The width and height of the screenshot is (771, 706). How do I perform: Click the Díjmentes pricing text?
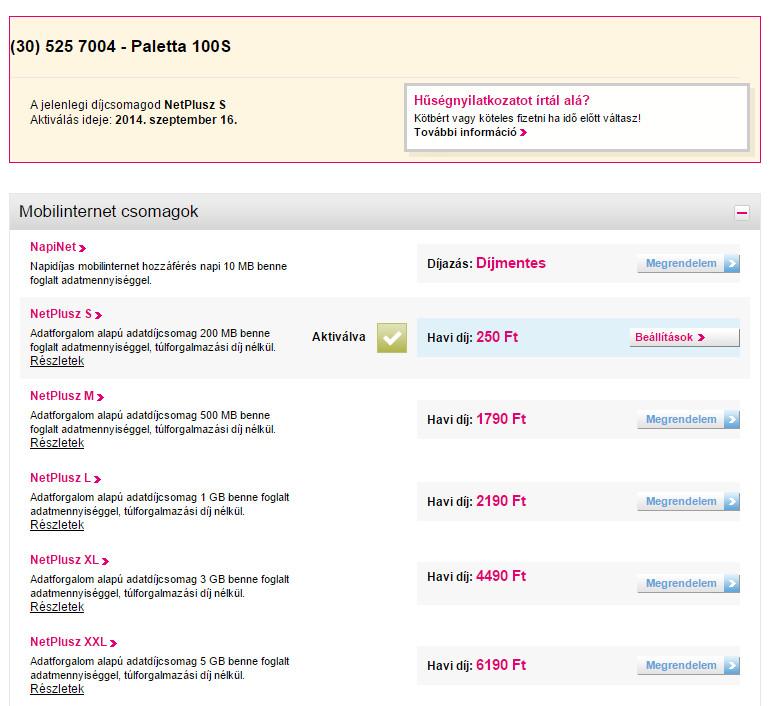pos(511,264)
